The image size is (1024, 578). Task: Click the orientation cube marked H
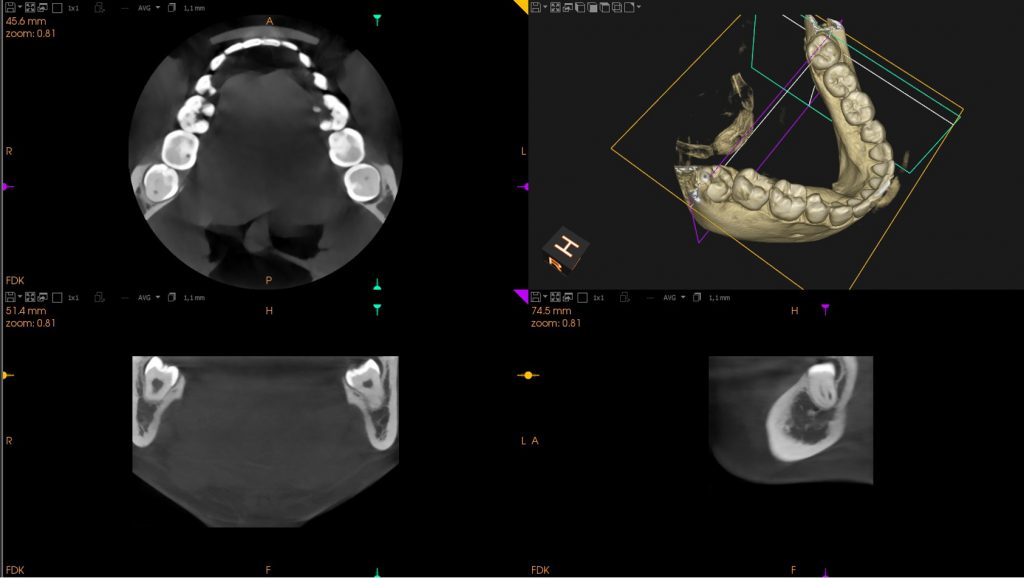(x=567, y=247)
